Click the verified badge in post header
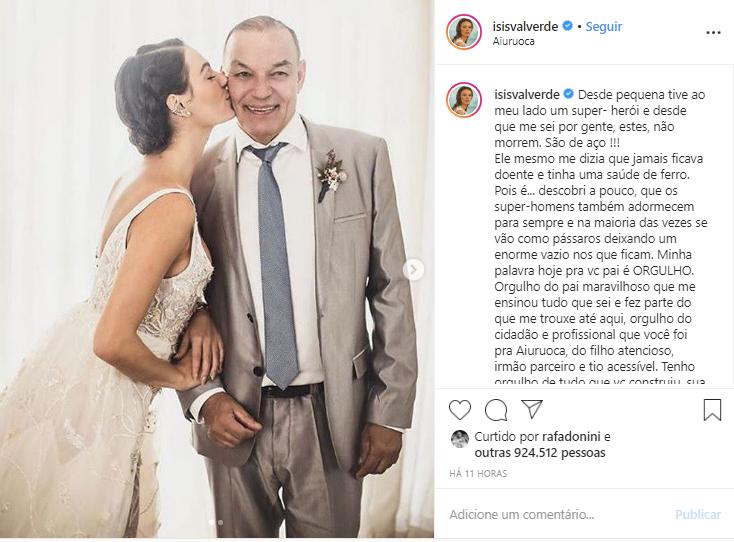734x542 pixels. tap(567, 26)
